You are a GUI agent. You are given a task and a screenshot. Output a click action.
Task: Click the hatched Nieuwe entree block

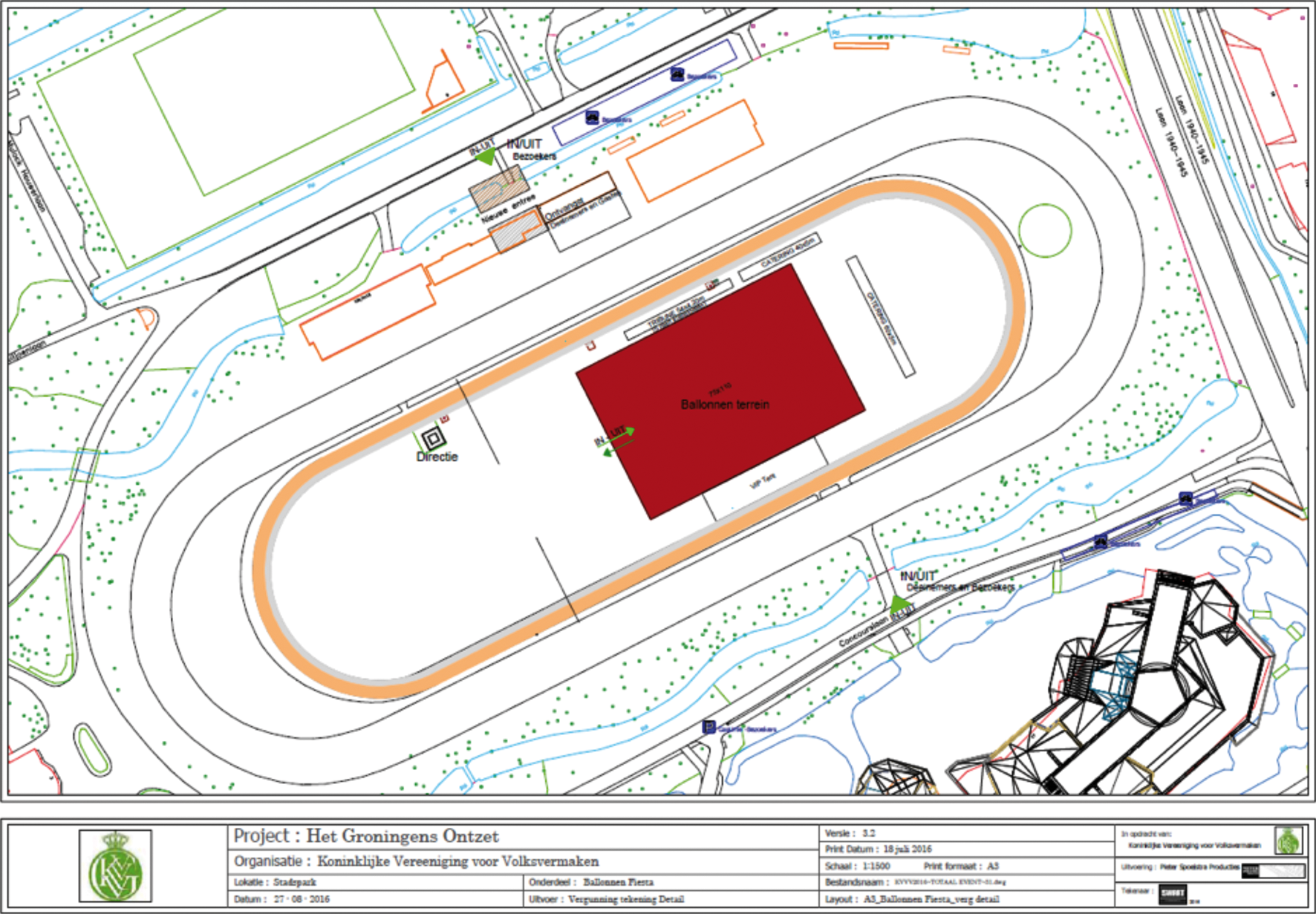(x=498, y=189)
